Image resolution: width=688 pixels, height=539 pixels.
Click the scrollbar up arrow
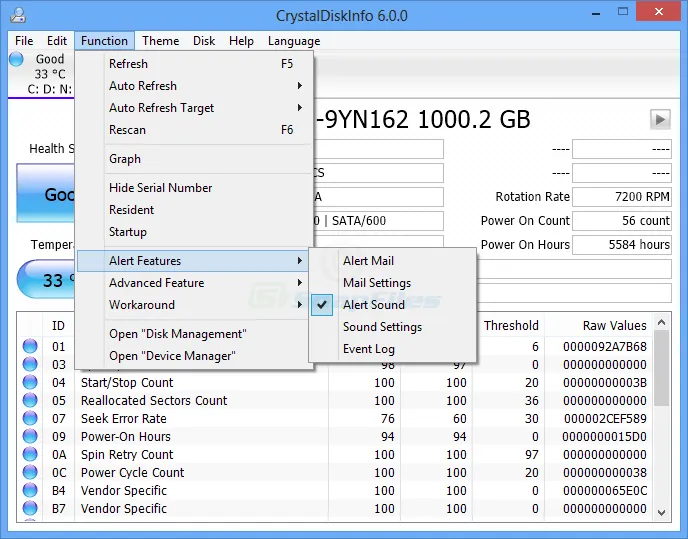(662, 323)
